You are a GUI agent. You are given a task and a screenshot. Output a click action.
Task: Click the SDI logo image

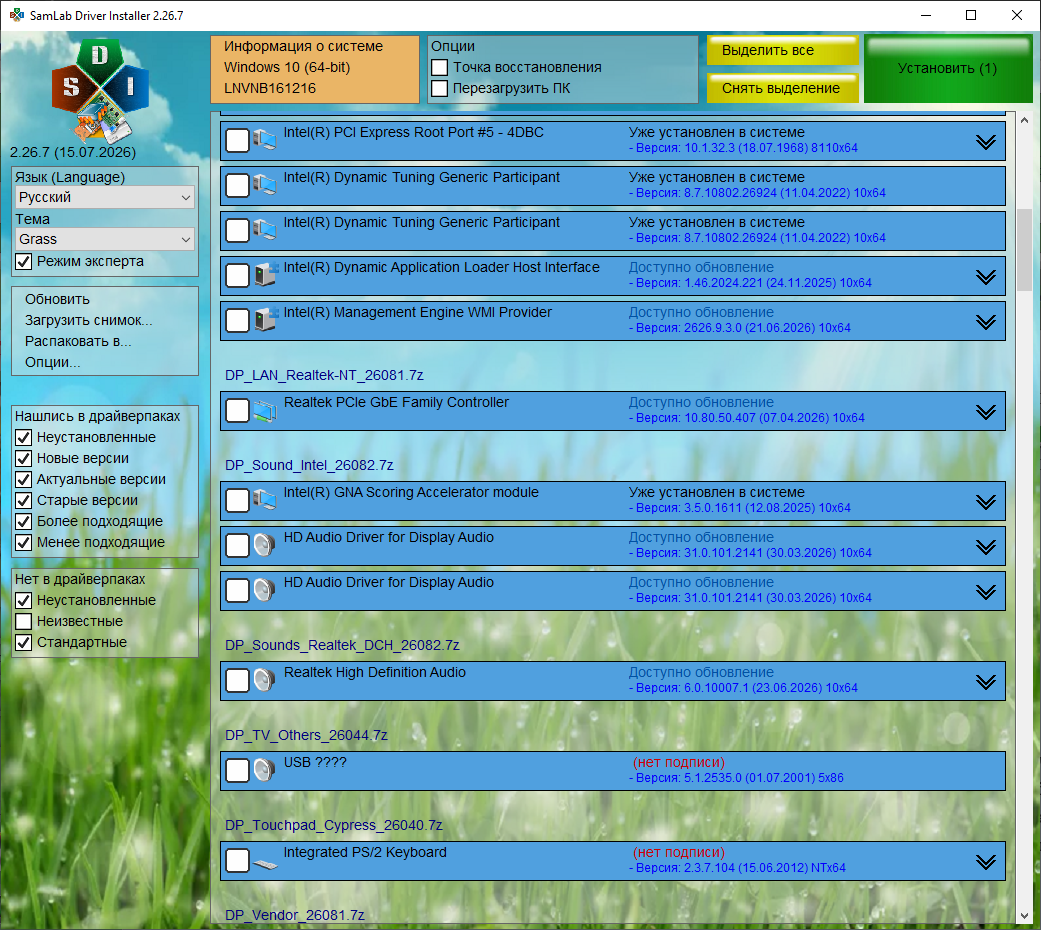click(100, 91)
